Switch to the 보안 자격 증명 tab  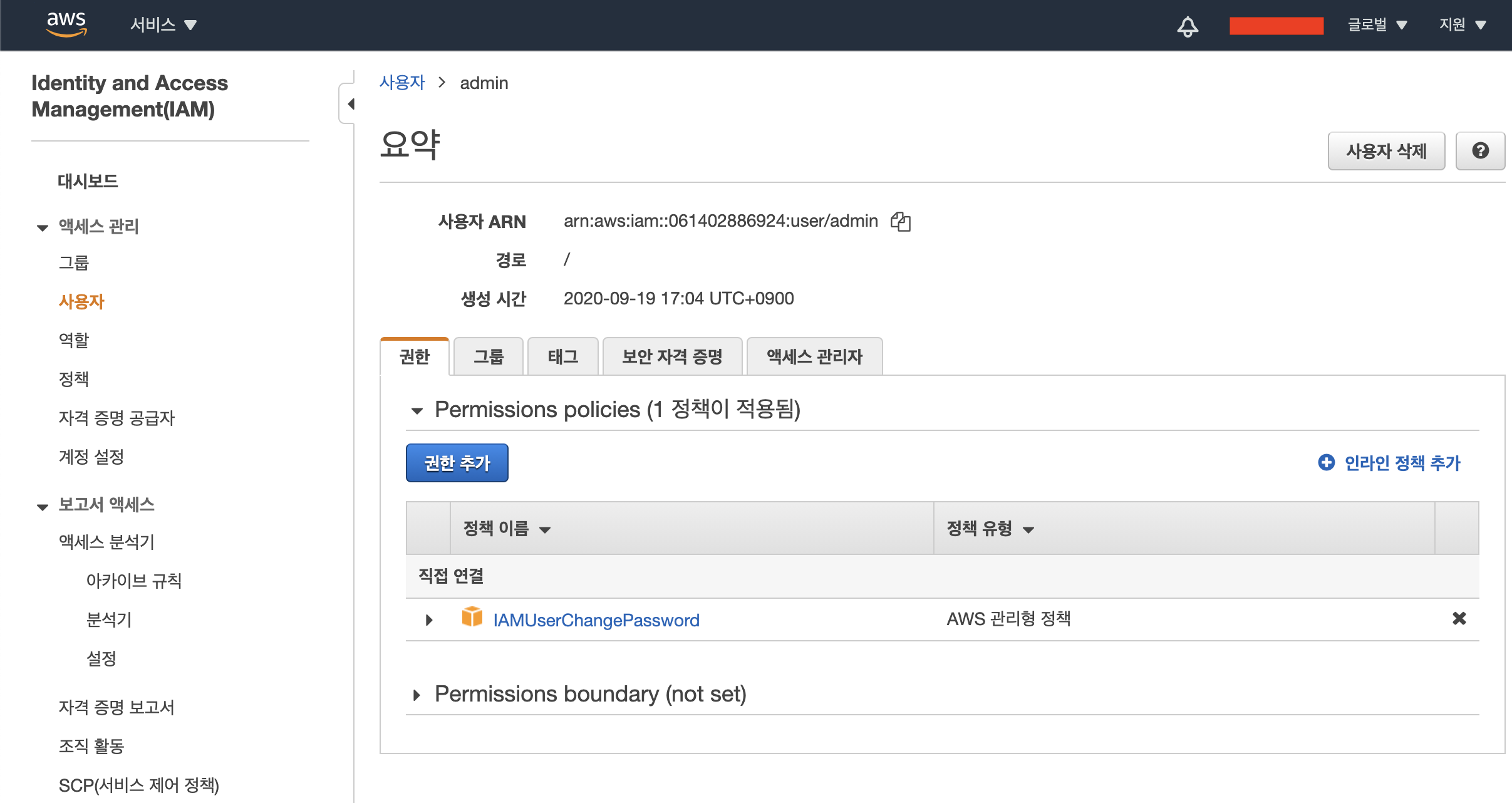tap(671, 356)
